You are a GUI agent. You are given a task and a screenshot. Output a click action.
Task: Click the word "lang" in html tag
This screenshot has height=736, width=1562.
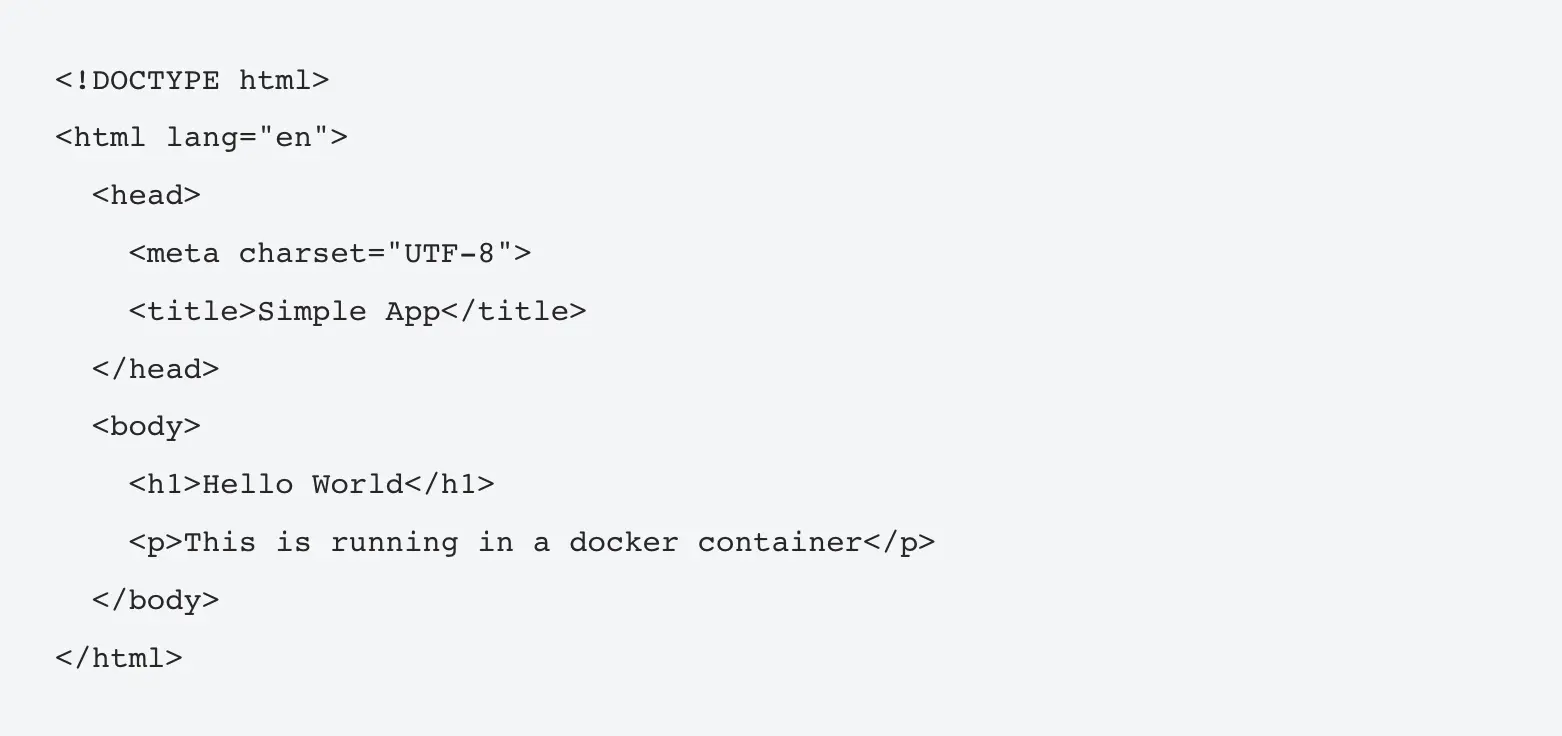click(x=202, y=137)
